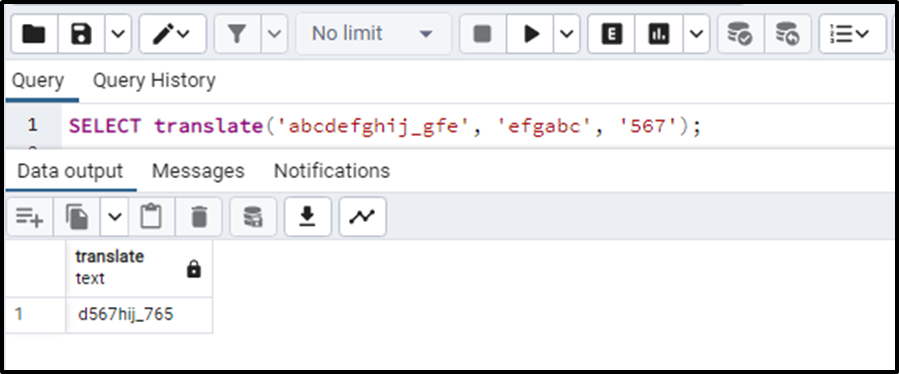899x374 pixels.
Task: Download query results as a file
Action: 308,216
